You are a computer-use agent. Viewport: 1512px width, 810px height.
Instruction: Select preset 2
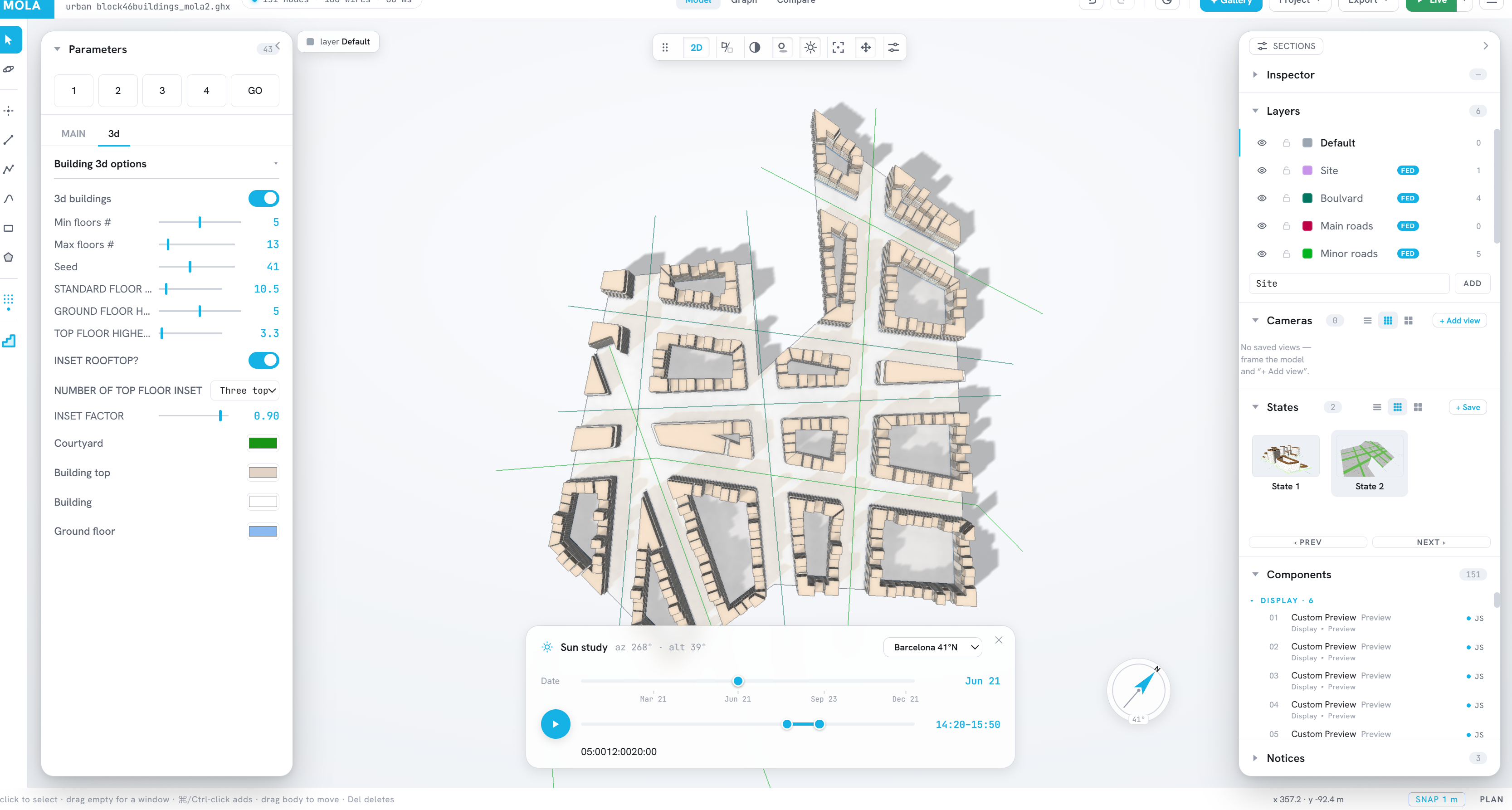(x=118, y=90)
